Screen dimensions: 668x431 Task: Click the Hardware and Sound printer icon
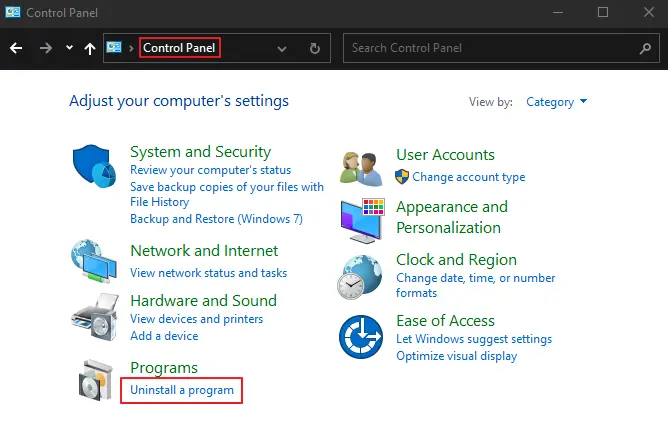pyautogui.click(x=95, y=316)
